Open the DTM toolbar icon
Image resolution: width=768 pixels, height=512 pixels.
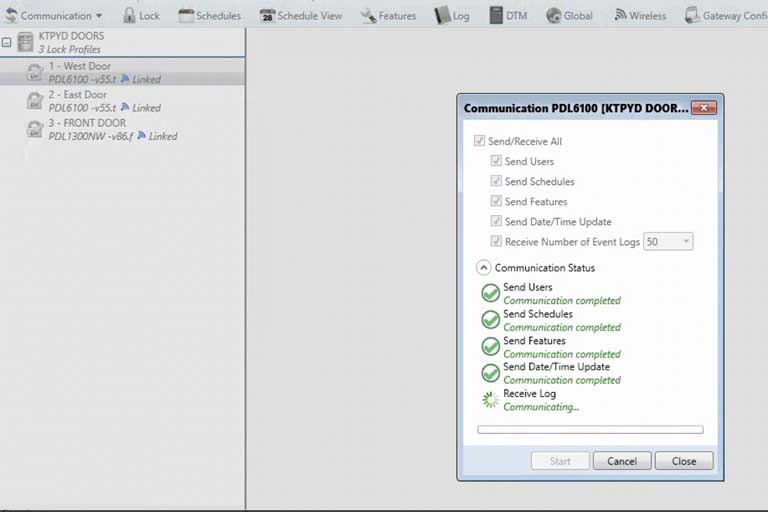click(496, 15)
